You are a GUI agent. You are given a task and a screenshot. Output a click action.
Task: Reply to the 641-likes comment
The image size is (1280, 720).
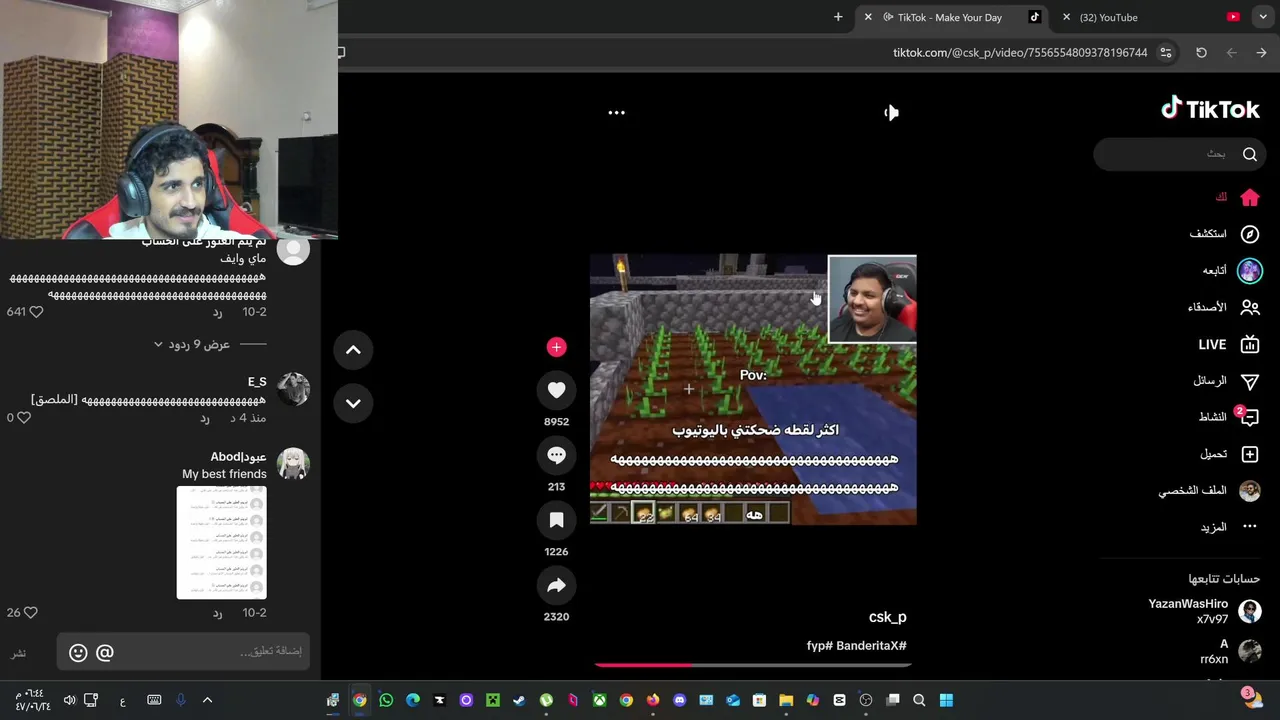(217, 312)
